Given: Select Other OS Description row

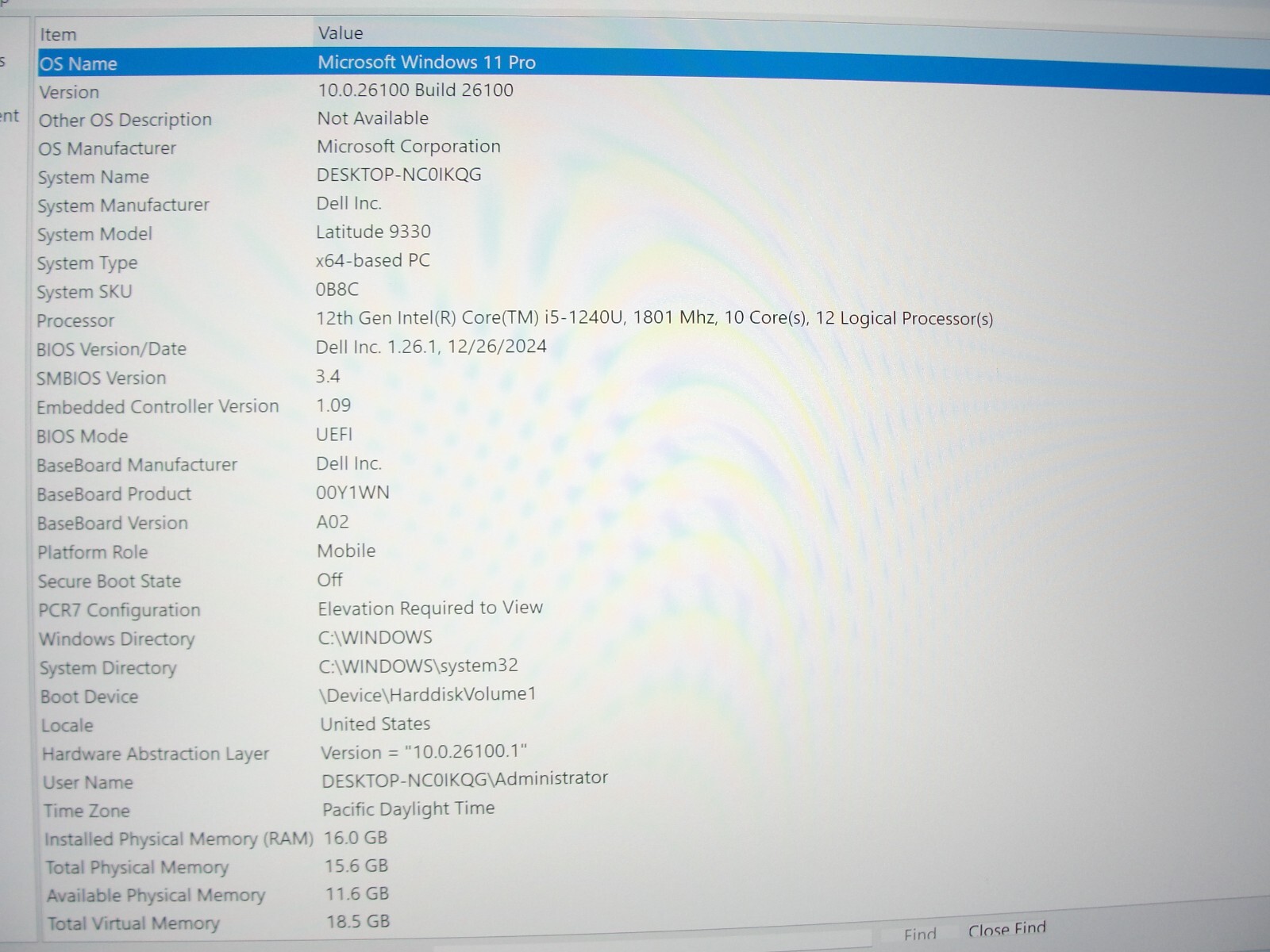Looking at the screenshot, I should [x=125, y=121].
